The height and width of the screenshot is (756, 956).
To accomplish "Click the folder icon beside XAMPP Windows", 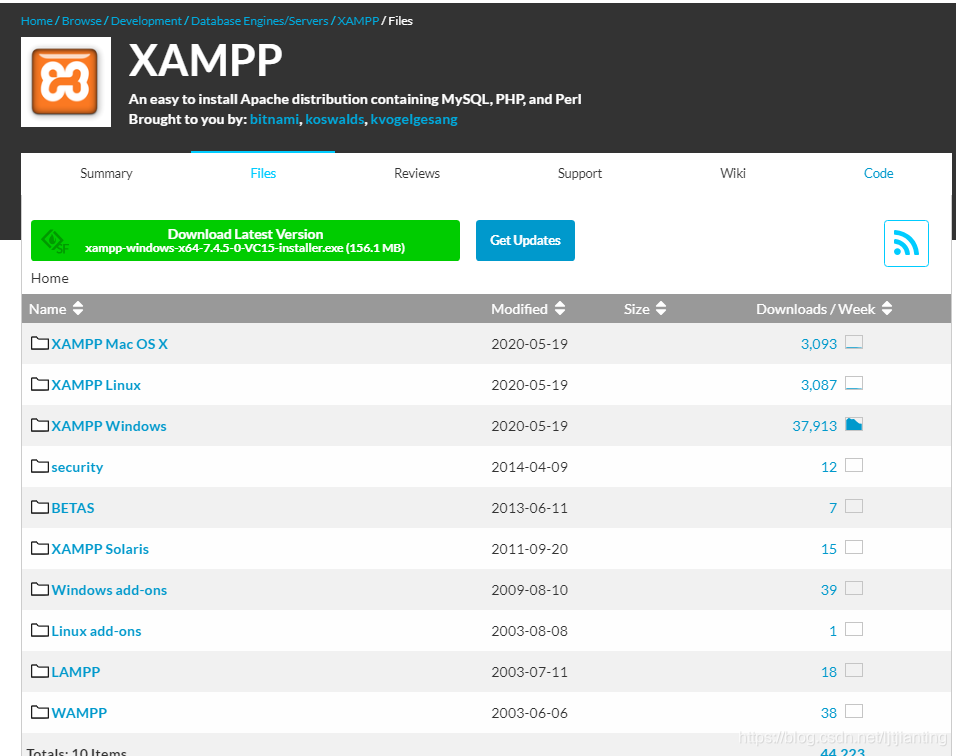I will click(x=40, y=425).
